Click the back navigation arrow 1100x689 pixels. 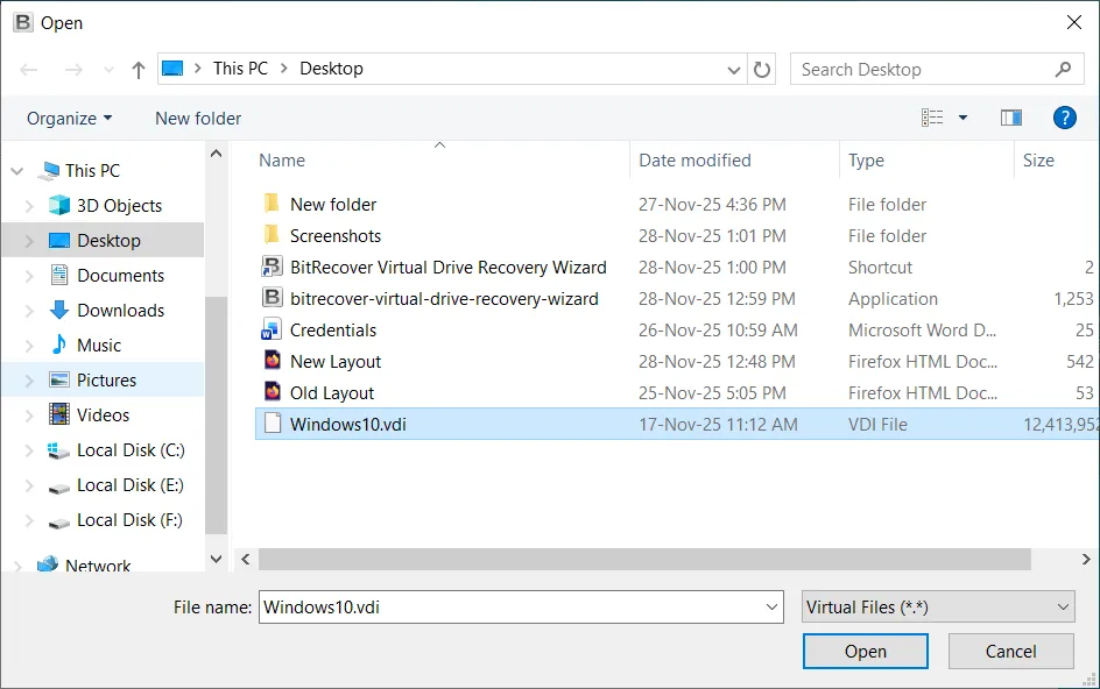[x=28, y=68]
